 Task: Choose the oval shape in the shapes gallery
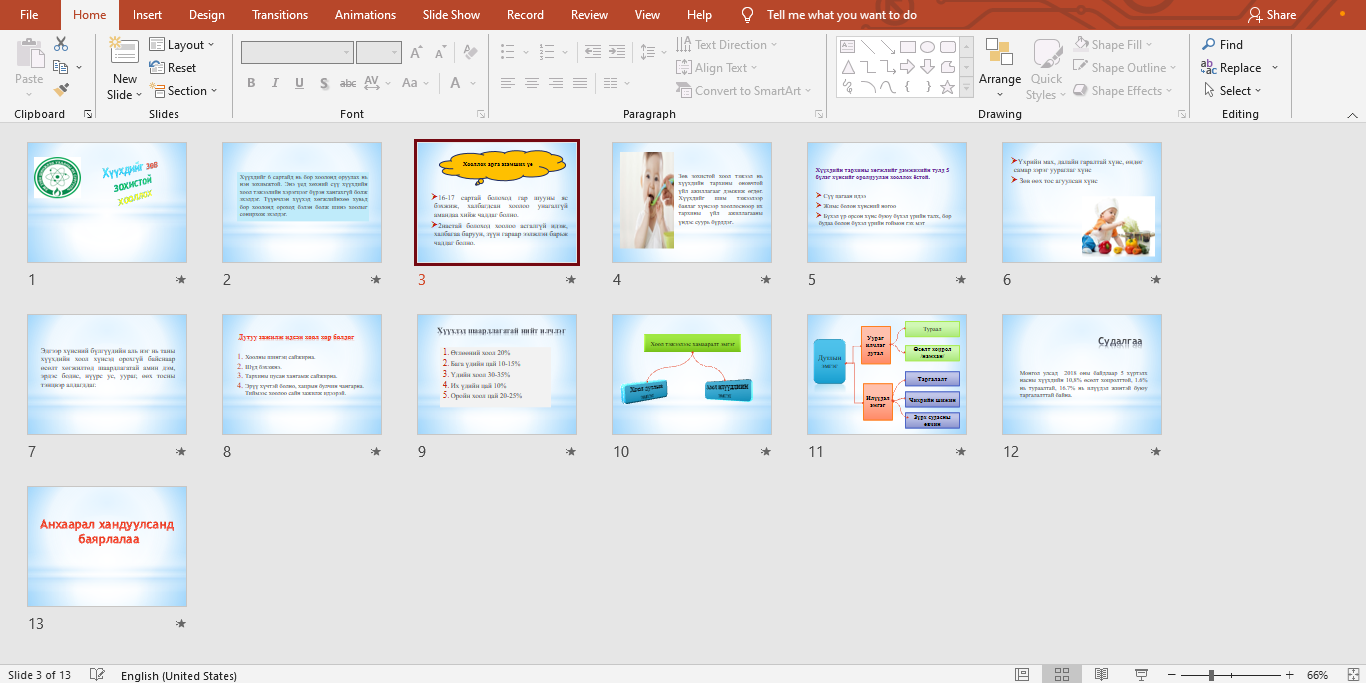click(927, 47)
